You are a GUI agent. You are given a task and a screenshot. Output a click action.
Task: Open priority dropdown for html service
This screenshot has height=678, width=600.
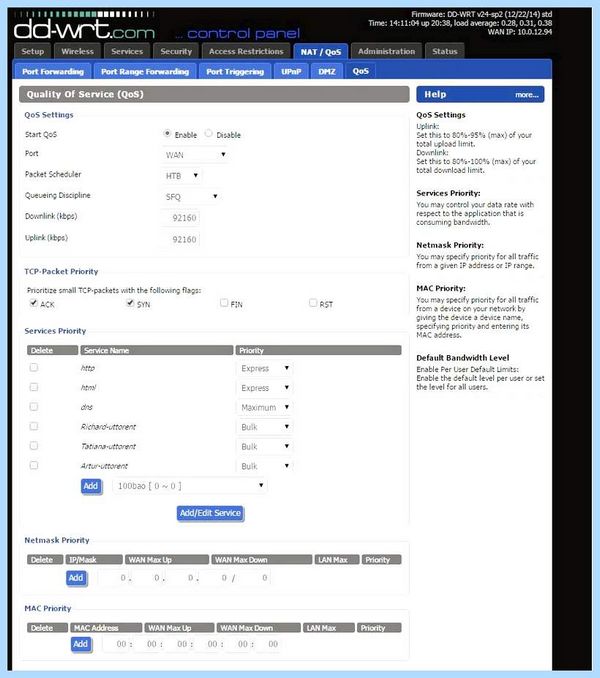click(x=265, y=387)
